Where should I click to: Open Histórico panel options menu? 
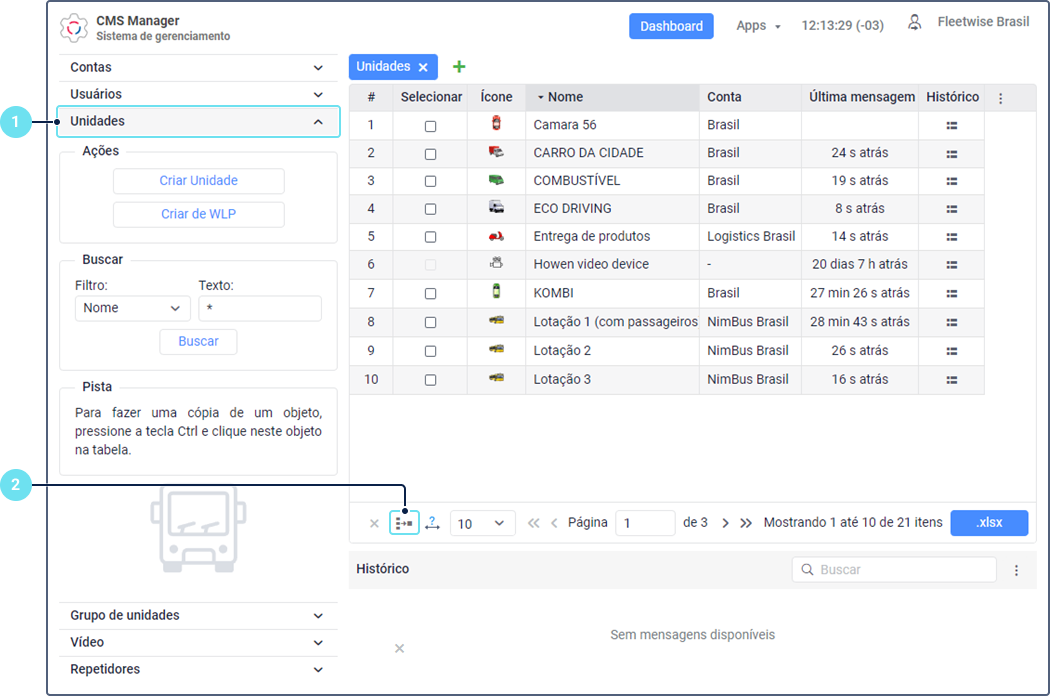click(x=1016, y=570)
